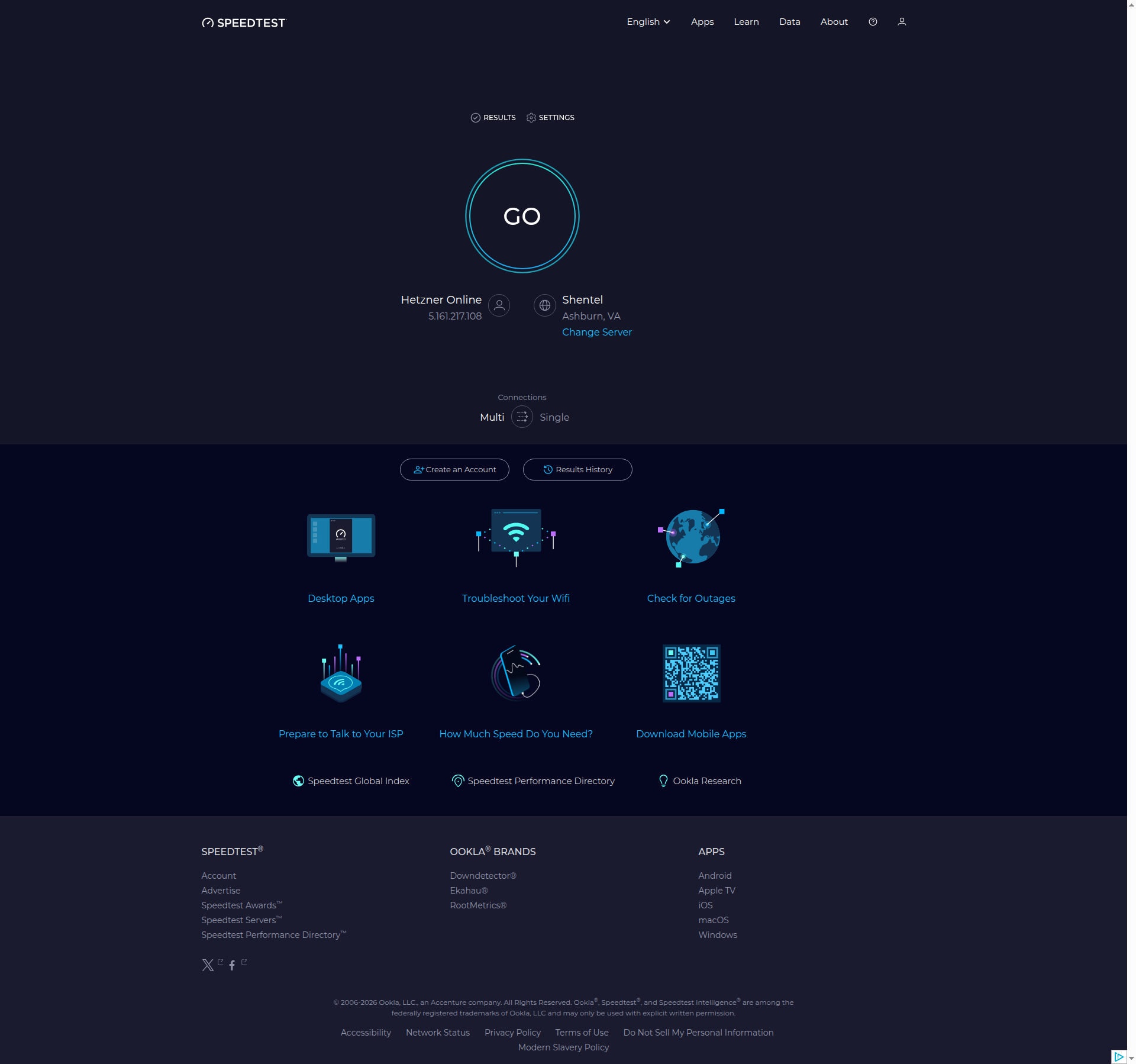Open the Facebook social icon
The image size is (1136, 1064).
[232, 965]
